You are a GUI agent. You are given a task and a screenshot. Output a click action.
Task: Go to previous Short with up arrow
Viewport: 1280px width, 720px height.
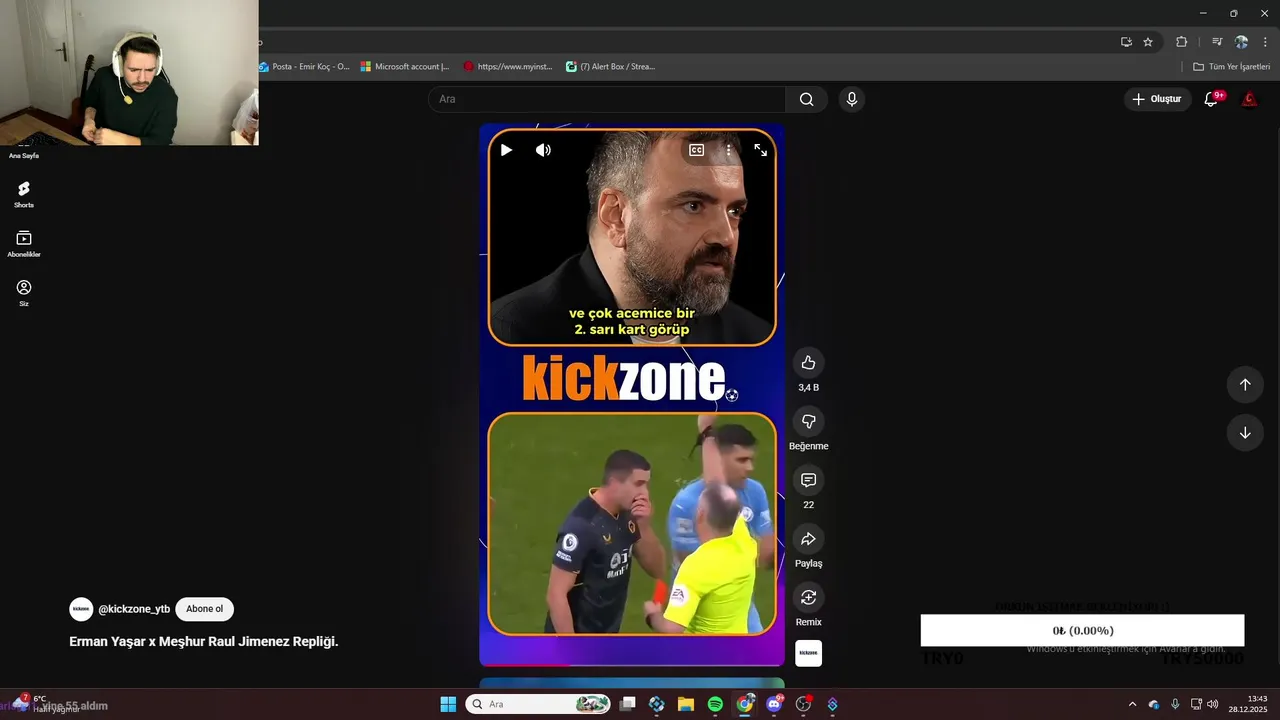point(1245,385)
